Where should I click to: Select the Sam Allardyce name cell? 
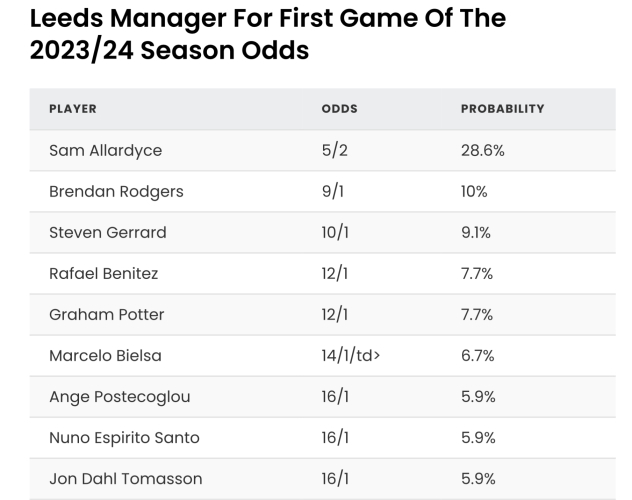coord(105,150)
